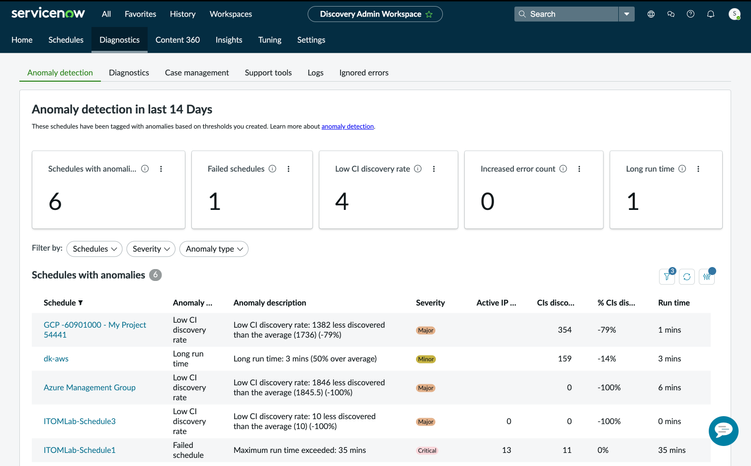The width and height of the screenshot is (751, 466).
Task: Switch to the Ignored errors sub-tab
Action: coord(364,73)
